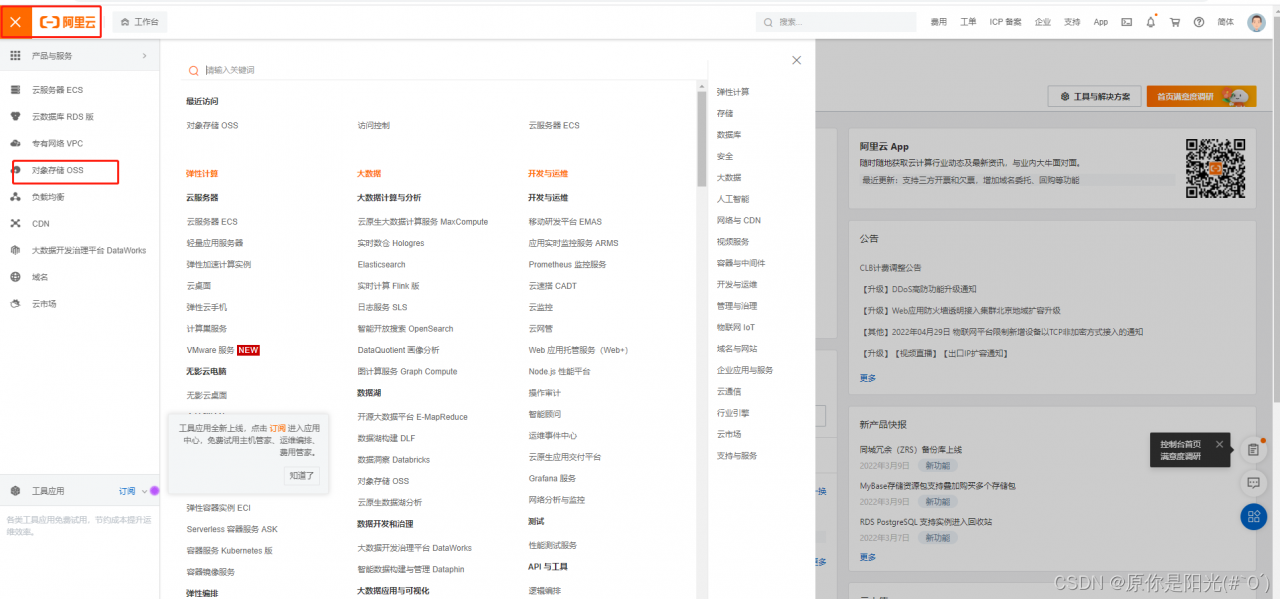Open help using the question mark icon
This screenshot has height=599, width=1280.
1199,21
